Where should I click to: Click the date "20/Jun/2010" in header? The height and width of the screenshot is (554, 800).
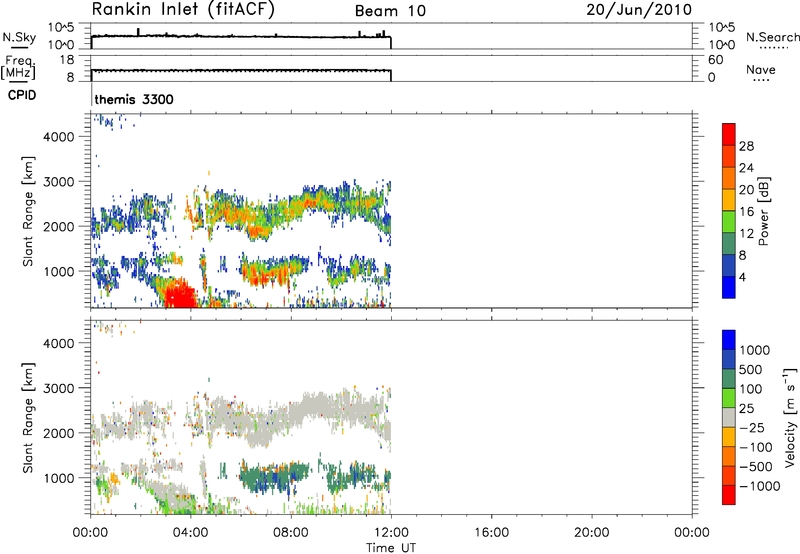(x=639, y=10)
